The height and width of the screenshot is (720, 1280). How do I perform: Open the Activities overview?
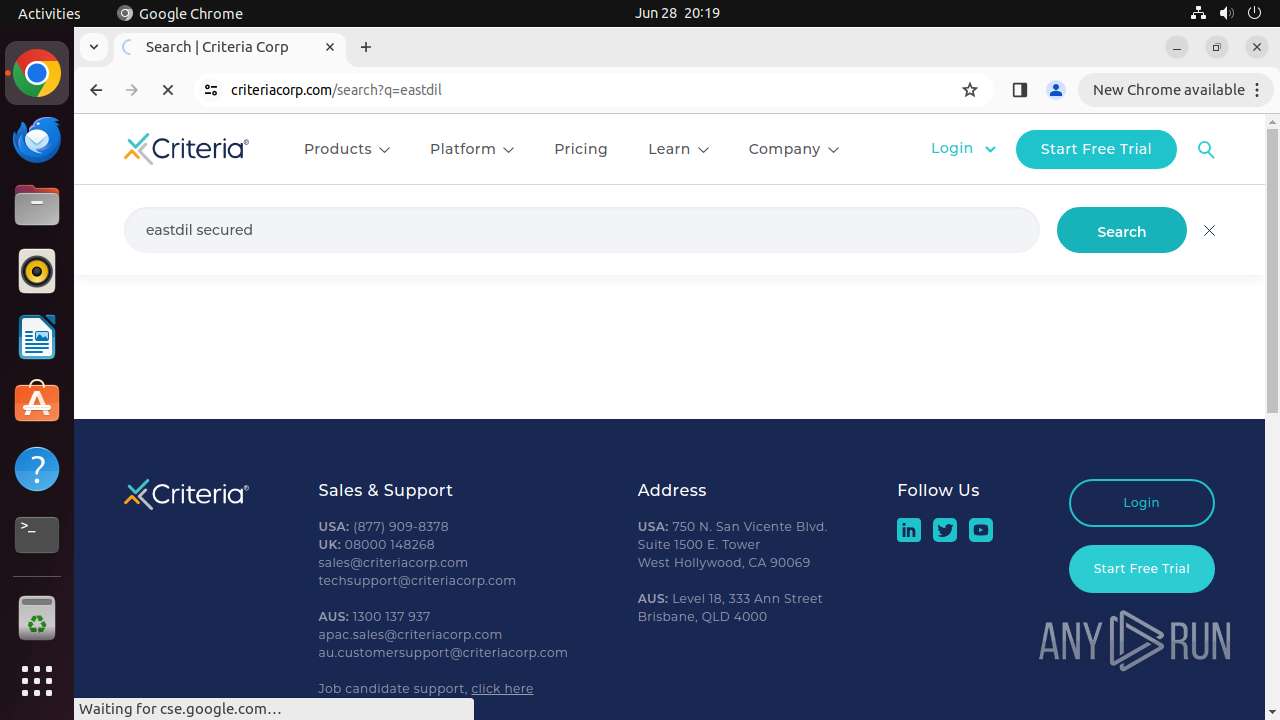point(49,13)
